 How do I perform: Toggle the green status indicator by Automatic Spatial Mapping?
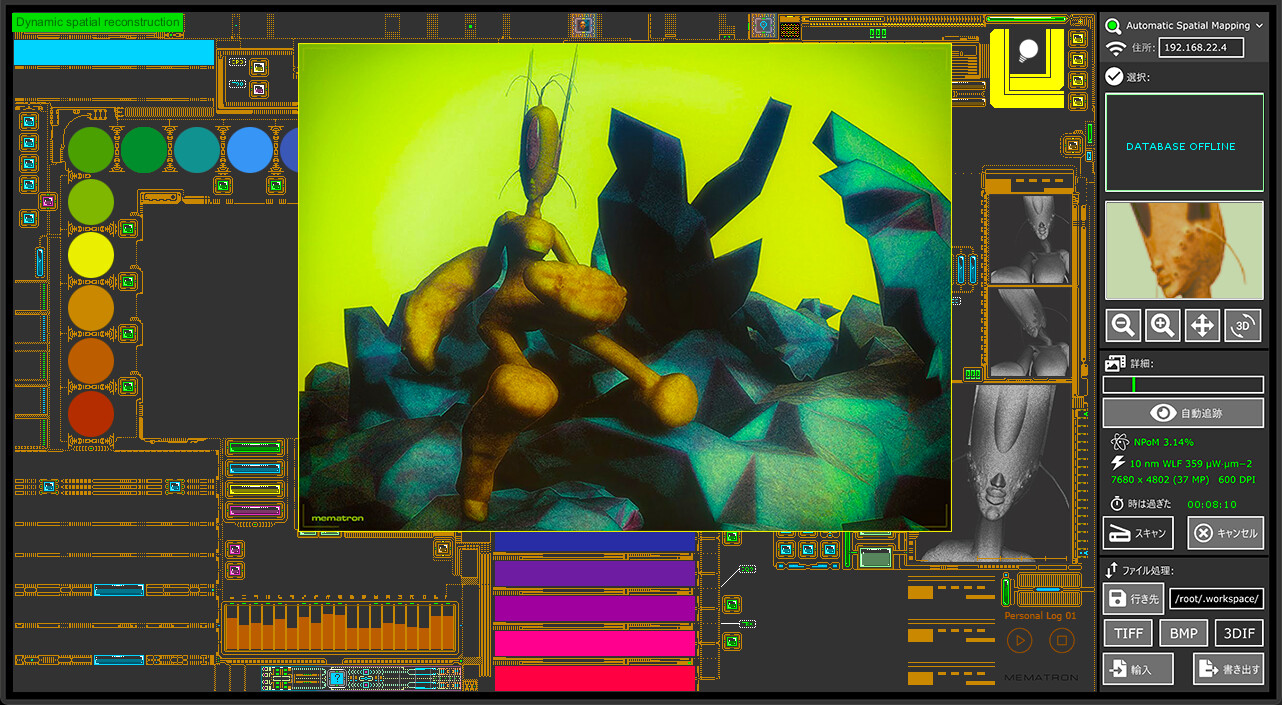click(1114, 26)
